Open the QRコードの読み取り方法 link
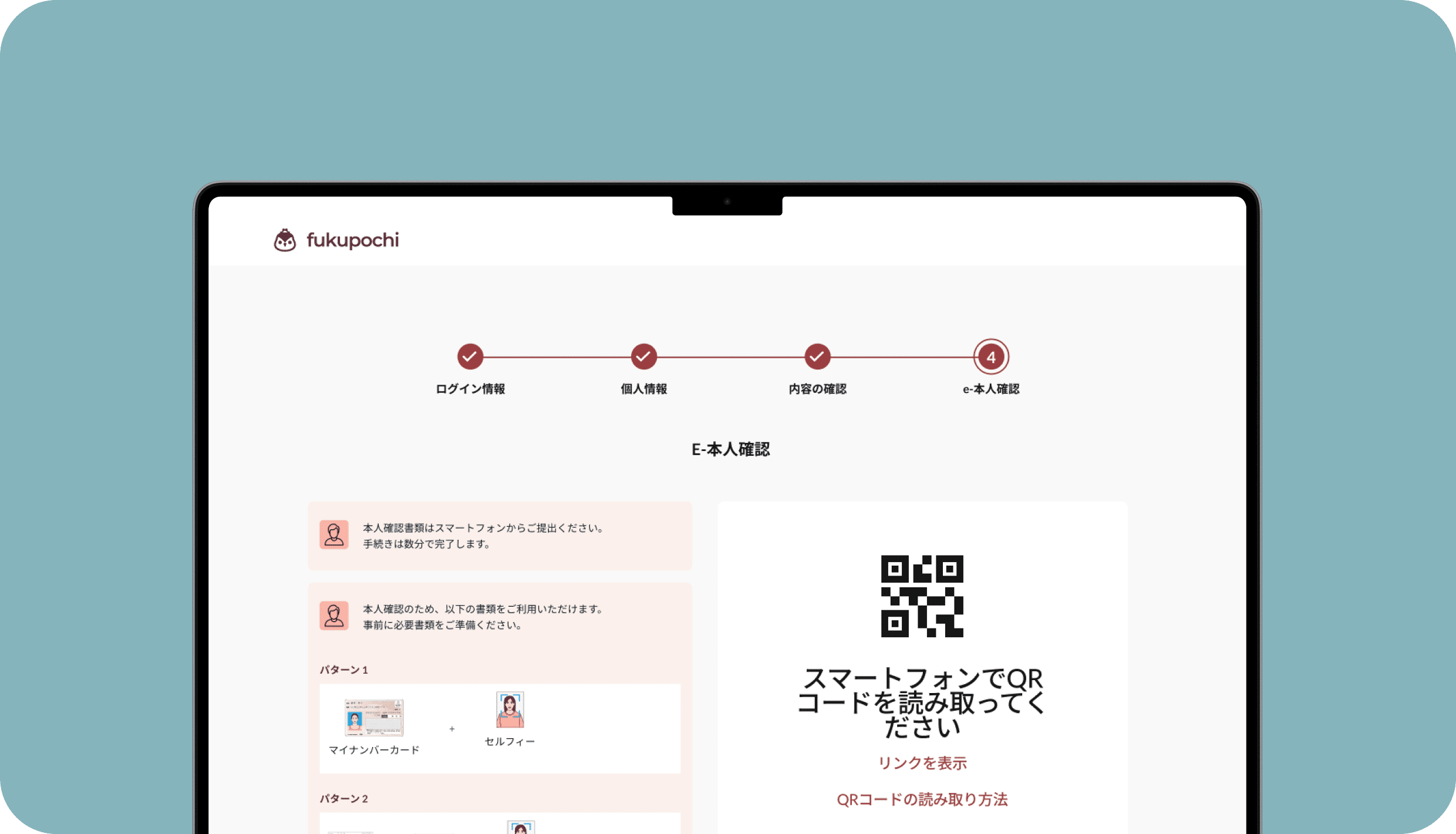The width and height of the screenshot is (1456, 834). click(922, 799)
